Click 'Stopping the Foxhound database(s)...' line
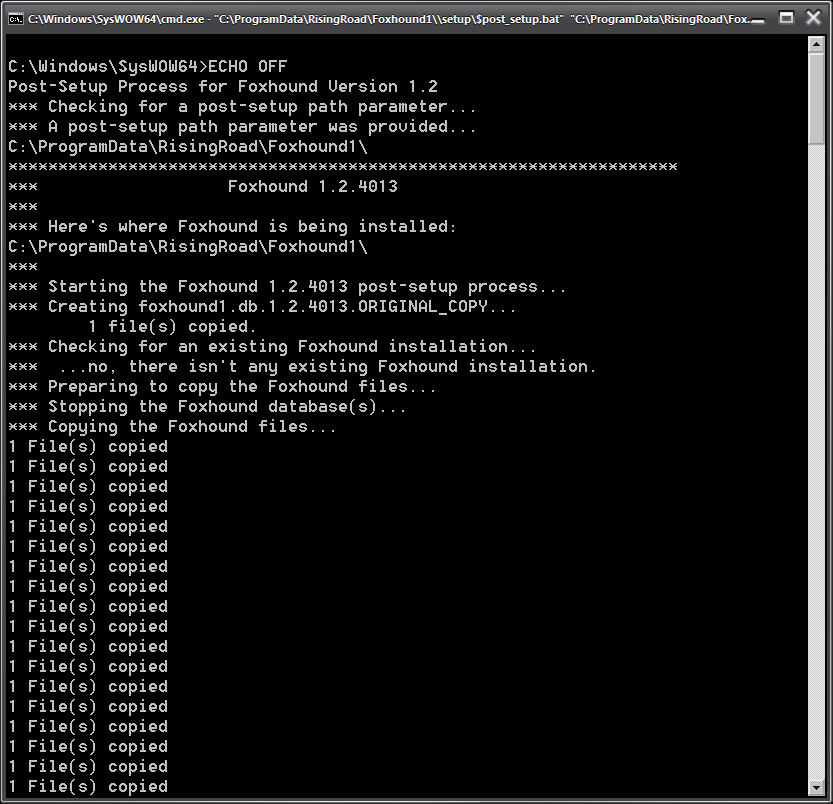Screen dimensions: 833x804 208,407
